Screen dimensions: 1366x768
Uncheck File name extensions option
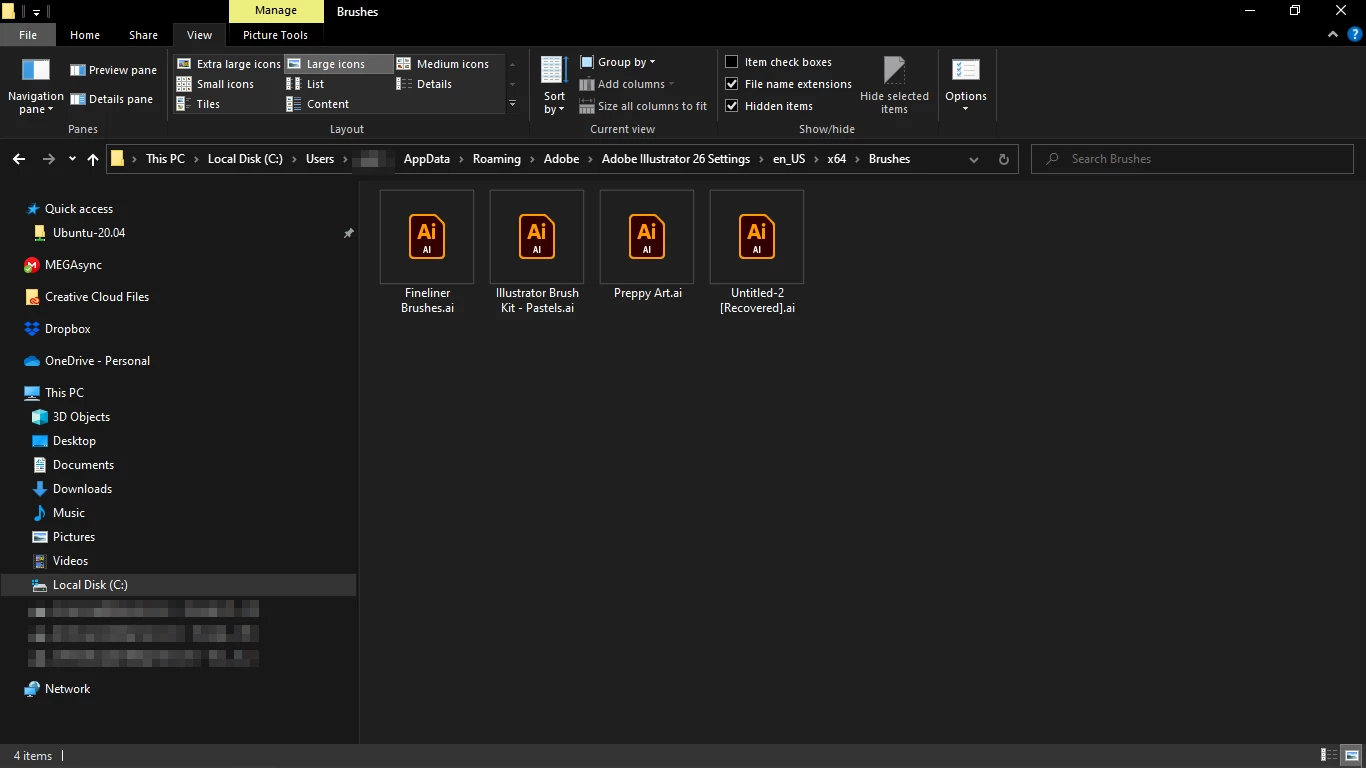pos(789,84)
